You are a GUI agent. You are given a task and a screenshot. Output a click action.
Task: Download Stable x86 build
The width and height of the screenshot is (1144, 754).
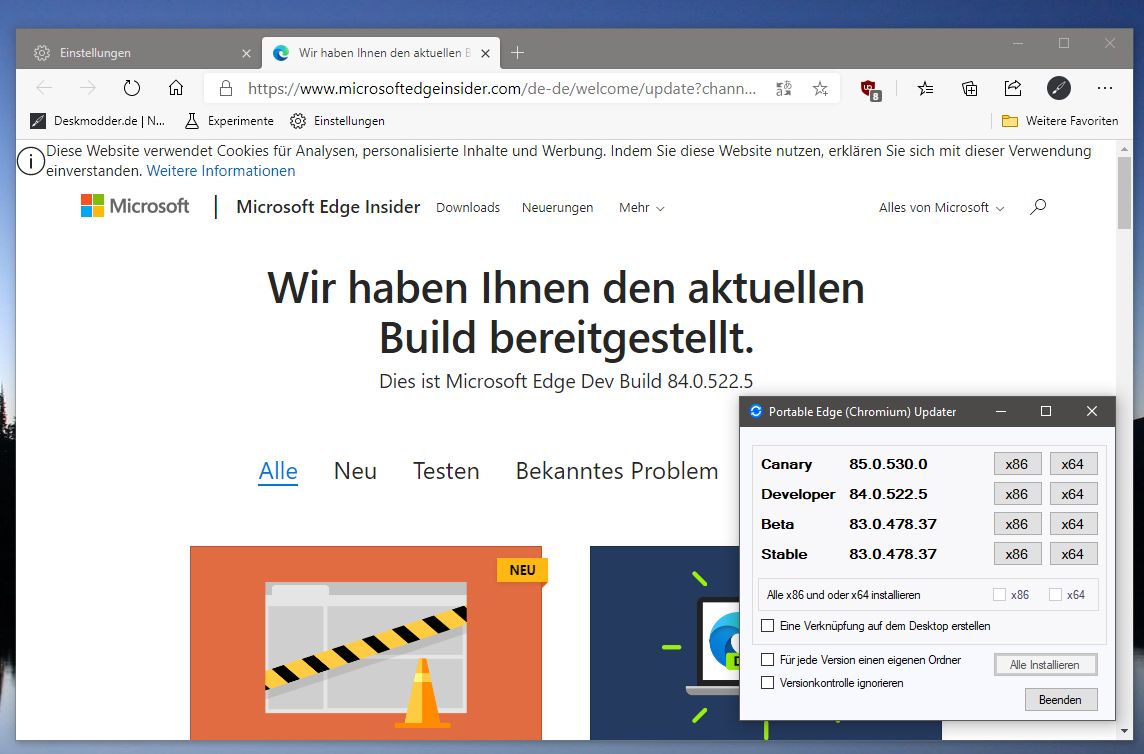point(1017,554)
